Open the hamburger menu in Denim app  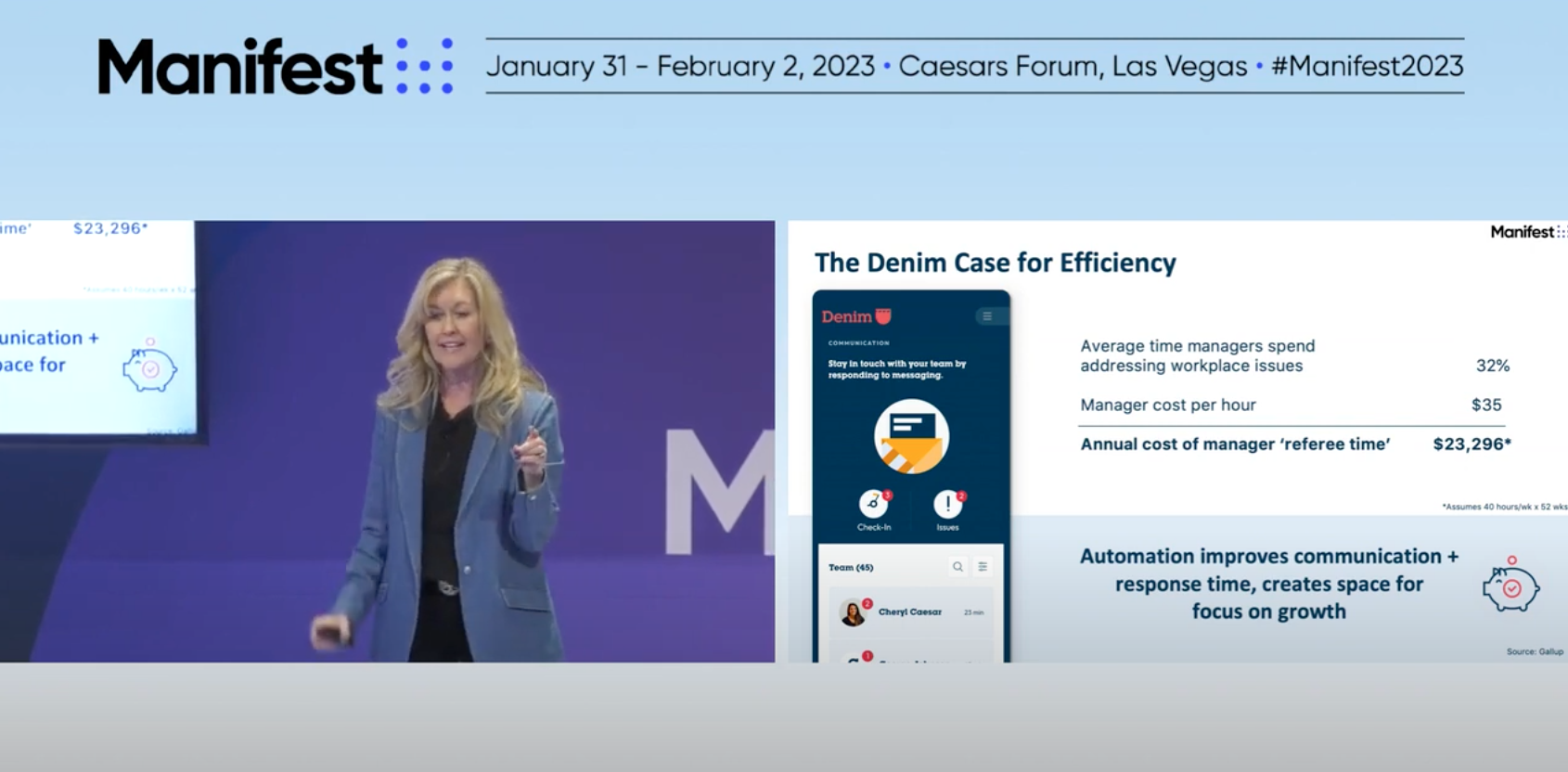pyautogui.click(x=987, y=316)
